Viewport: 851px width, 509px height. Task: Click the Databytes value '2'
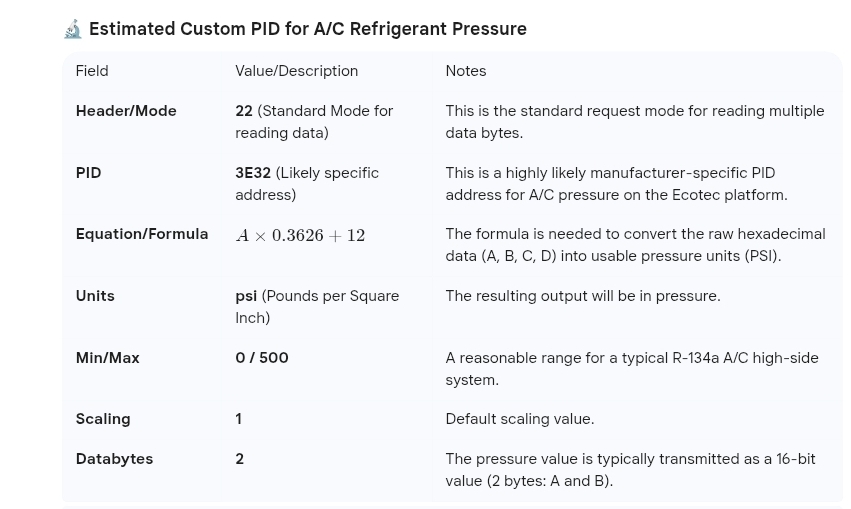(239, 459)
